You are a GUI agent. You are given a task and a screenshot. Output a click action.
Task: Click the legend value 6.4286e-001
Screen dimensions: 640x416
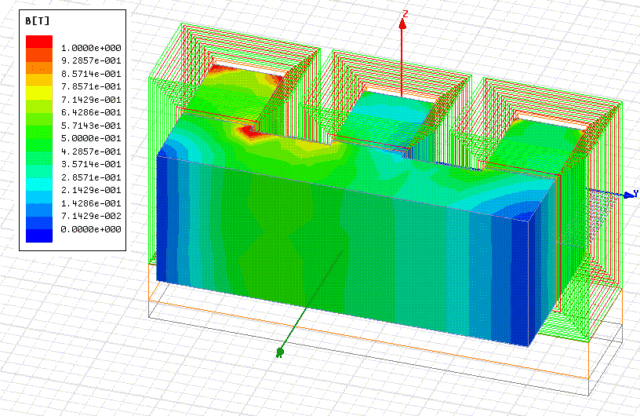coord(91,112)
